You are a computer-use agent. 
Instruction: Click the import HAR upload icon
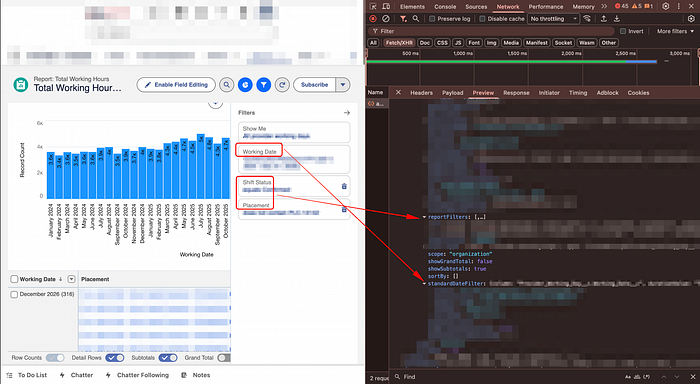click(x=604, y=19)
